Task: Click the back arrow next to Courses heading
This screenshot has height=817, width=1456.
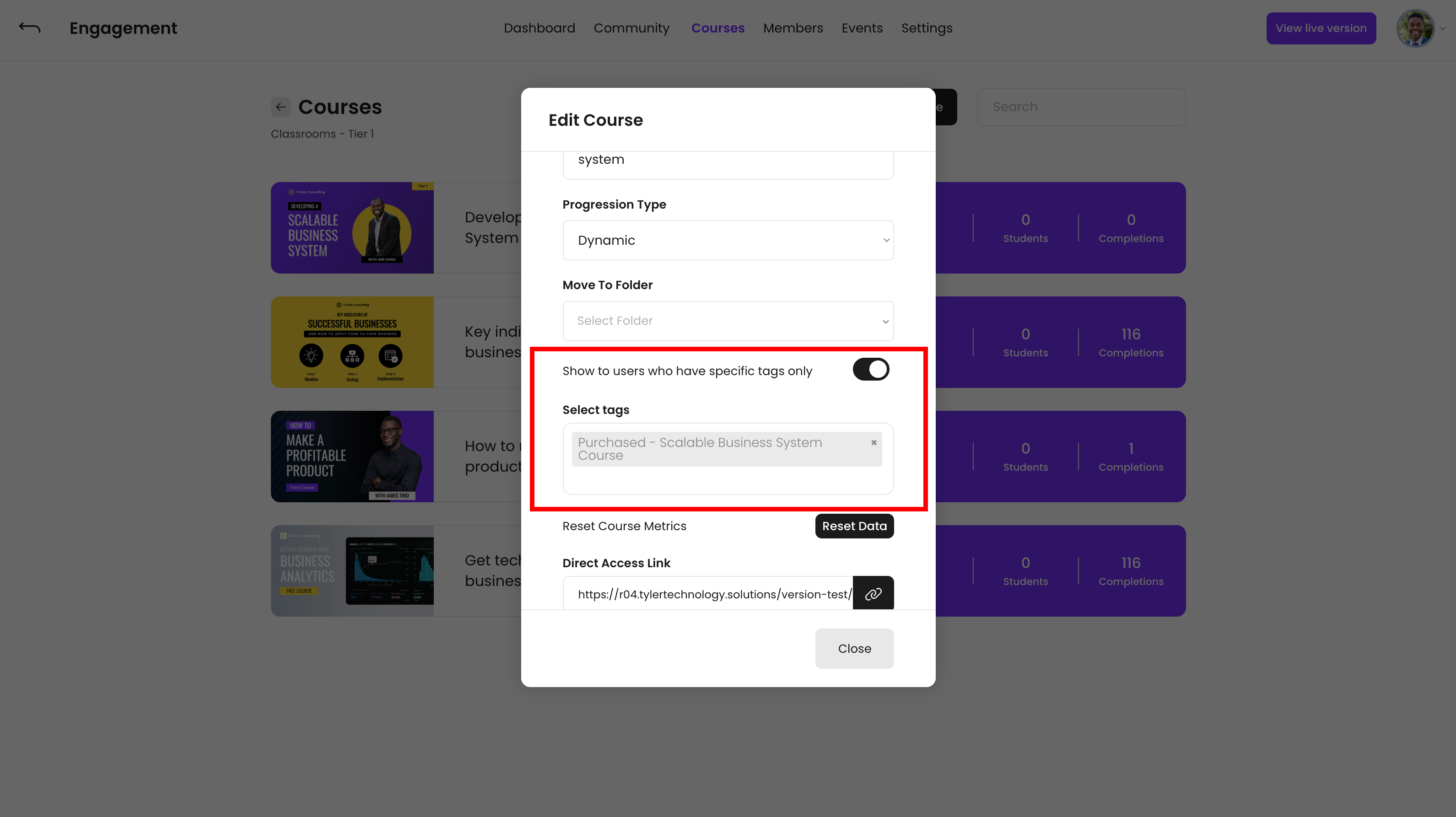Action: [x=280, y=107]
